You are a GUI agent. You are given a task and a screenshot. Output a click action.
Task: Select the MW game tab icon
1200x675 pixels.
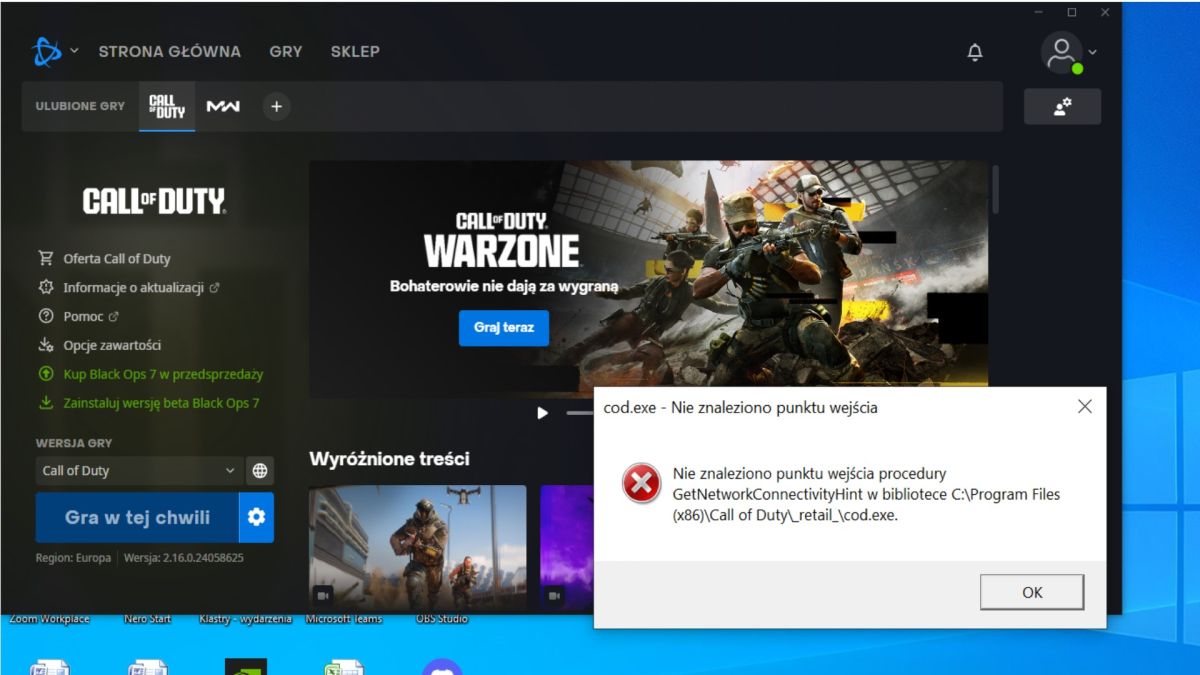(223, 106)
